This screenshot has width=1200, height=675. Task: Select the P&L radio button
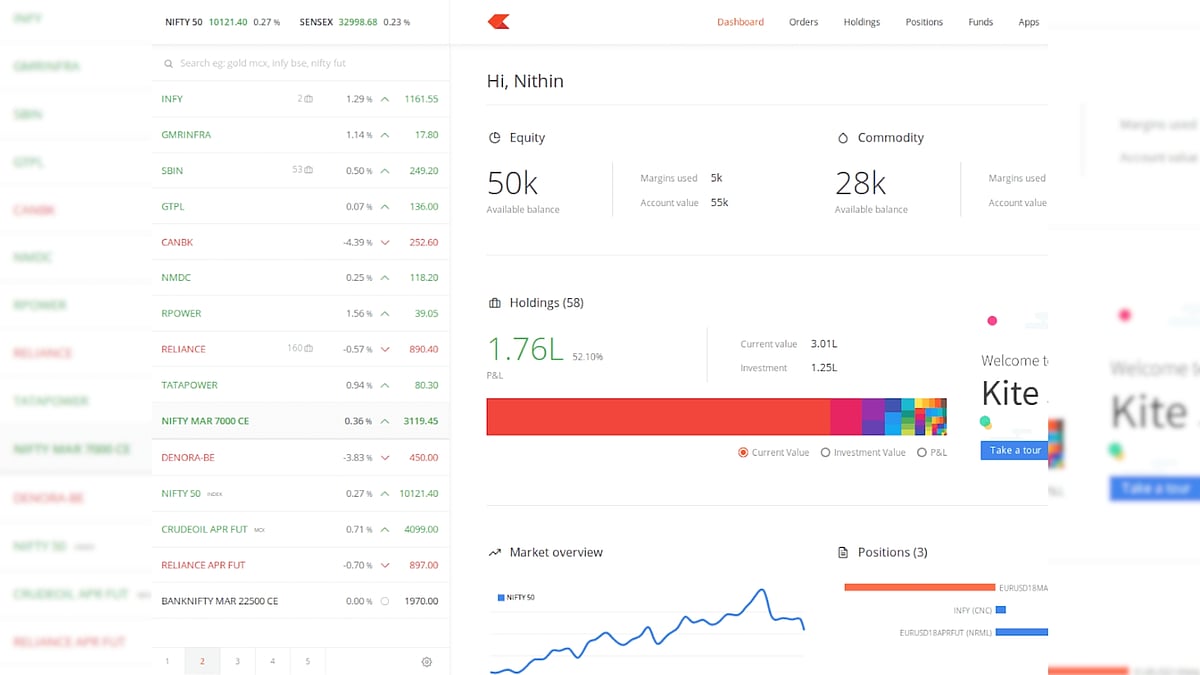coord(922,453)
